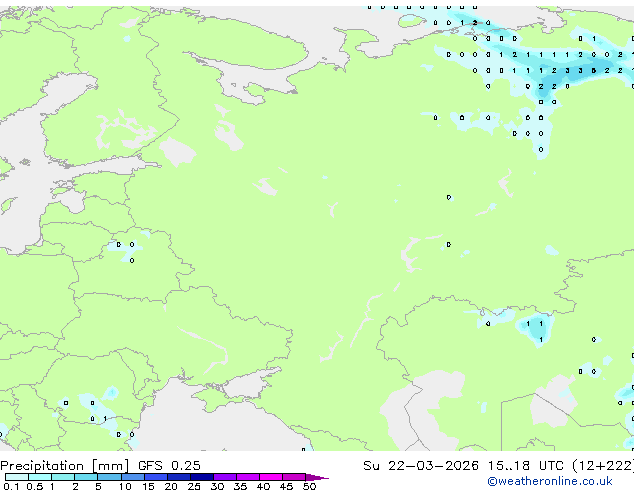The width and height of the screenshot is (634, 490).
Task: Pick legend swatch between 45 and 50
Action: pos(294,477)
